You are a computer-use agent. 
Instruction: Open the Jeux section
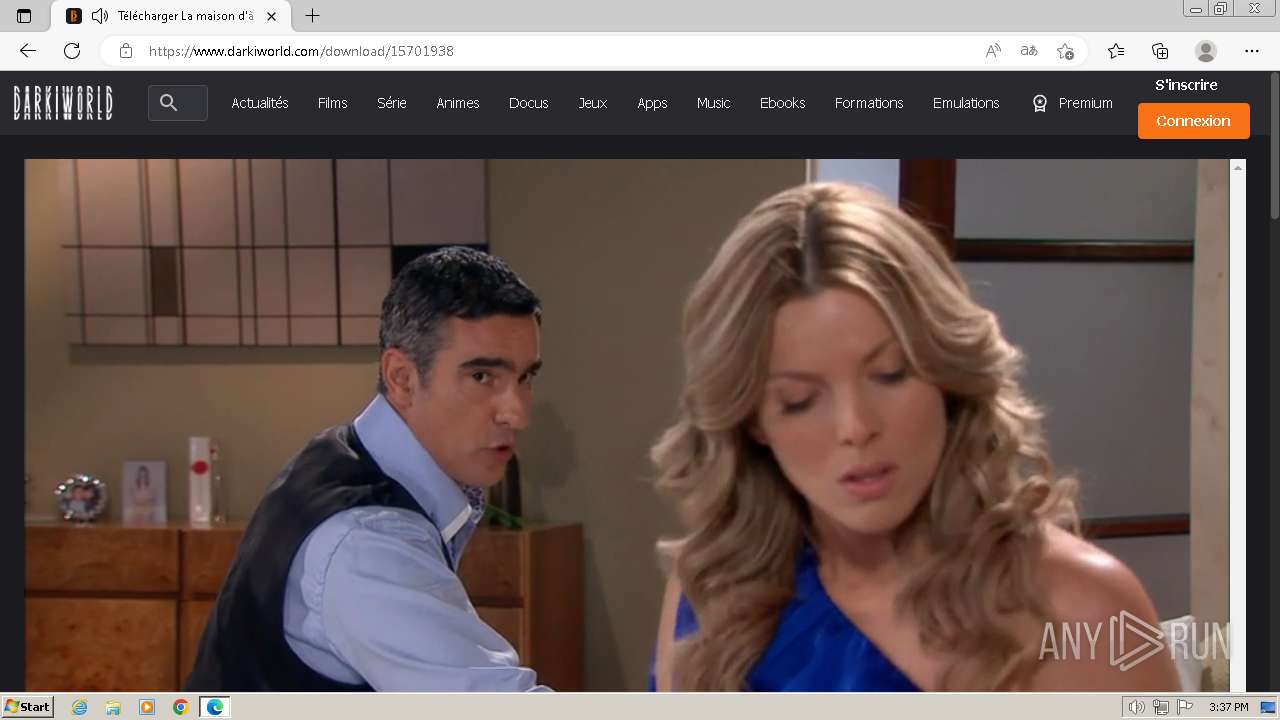(x=593, y=103)
